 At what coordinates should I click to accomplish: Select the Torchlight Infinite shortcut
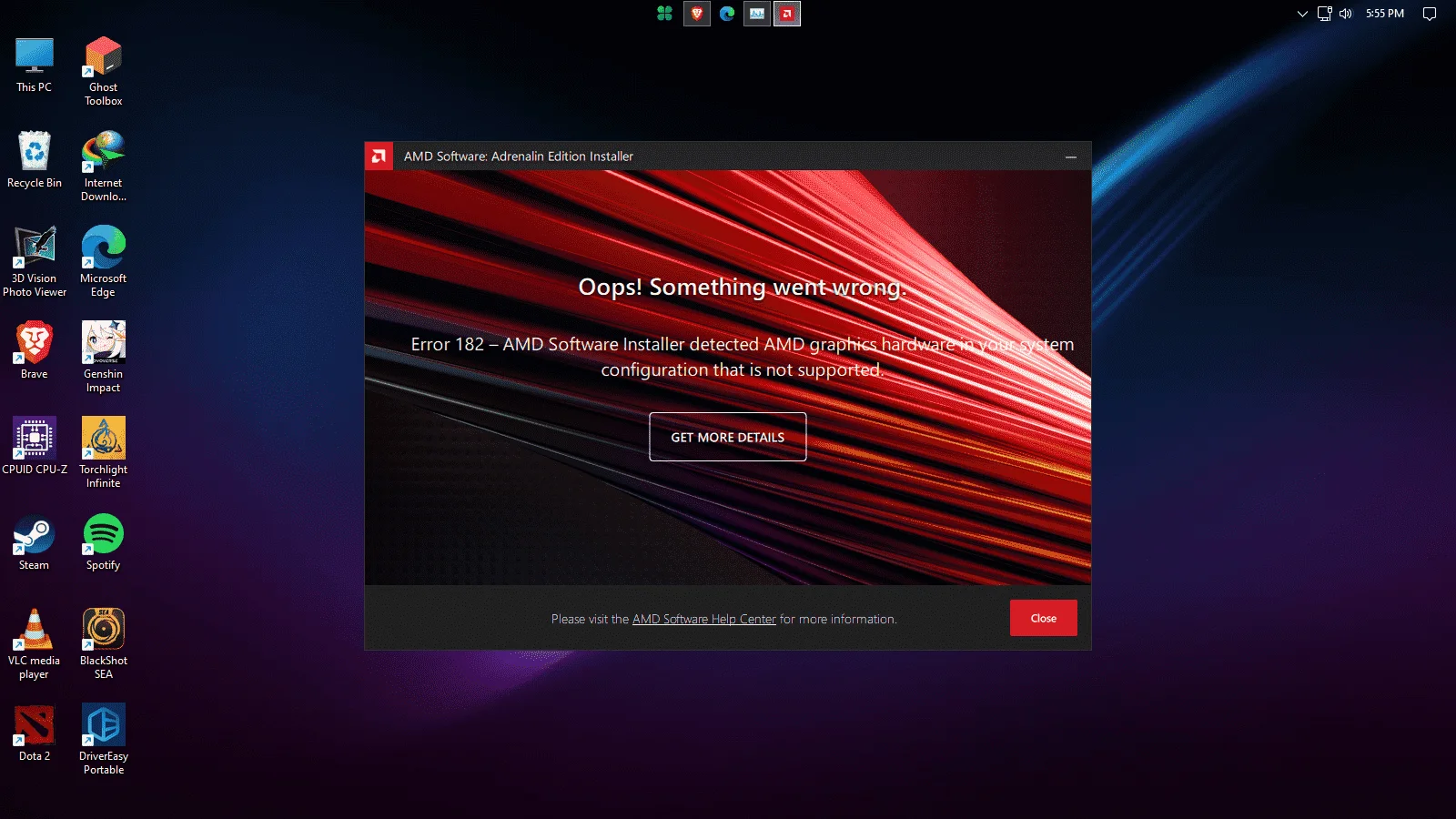pyautogui.click(x=104, y=453)
